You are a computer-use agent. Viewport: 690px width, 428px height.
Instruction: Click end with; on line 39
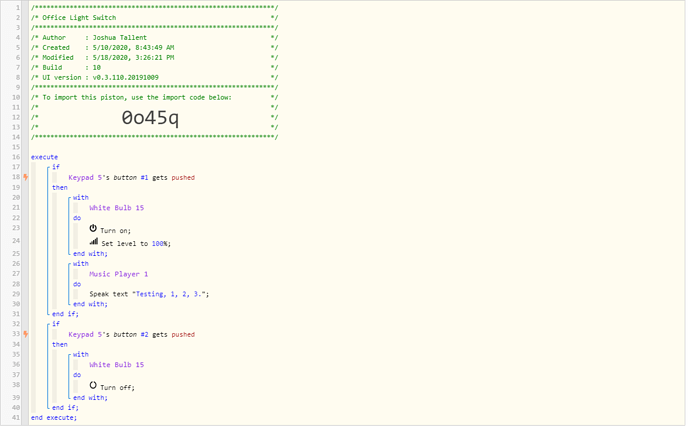coord(90,398)
